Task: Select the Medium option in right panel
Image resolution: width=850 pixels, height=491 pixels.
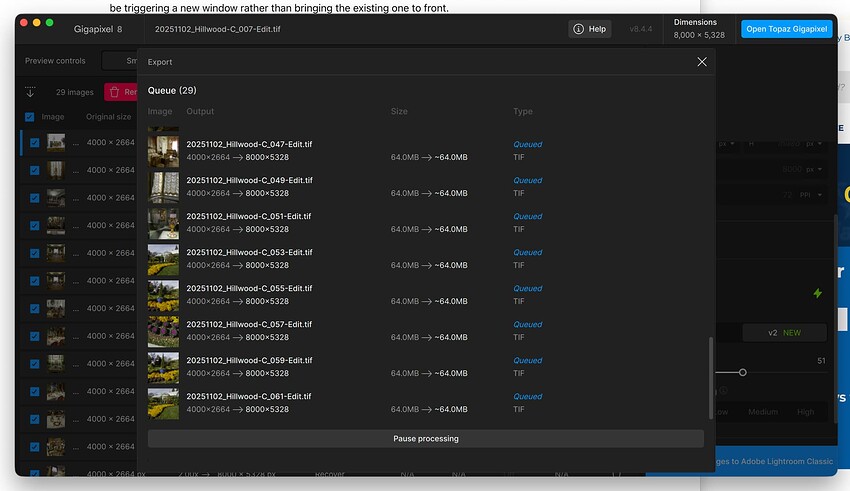Action: [763, 412]
